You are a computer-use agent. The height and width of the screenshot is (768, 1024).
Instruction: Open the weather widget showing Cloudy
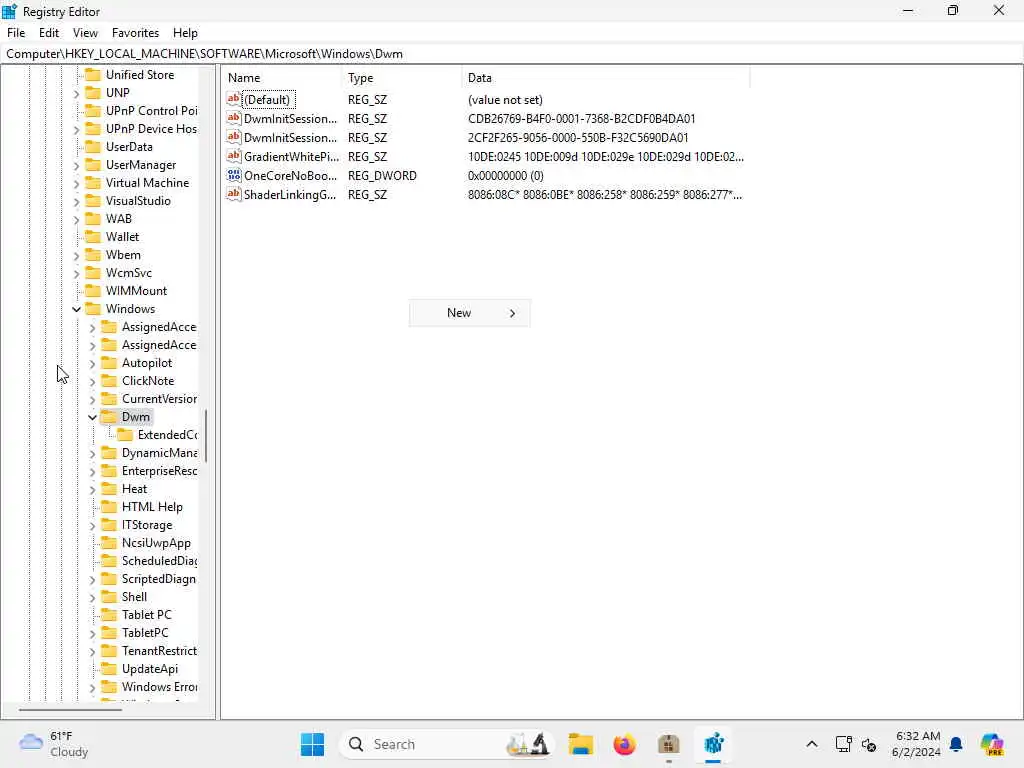click(54, 744)
